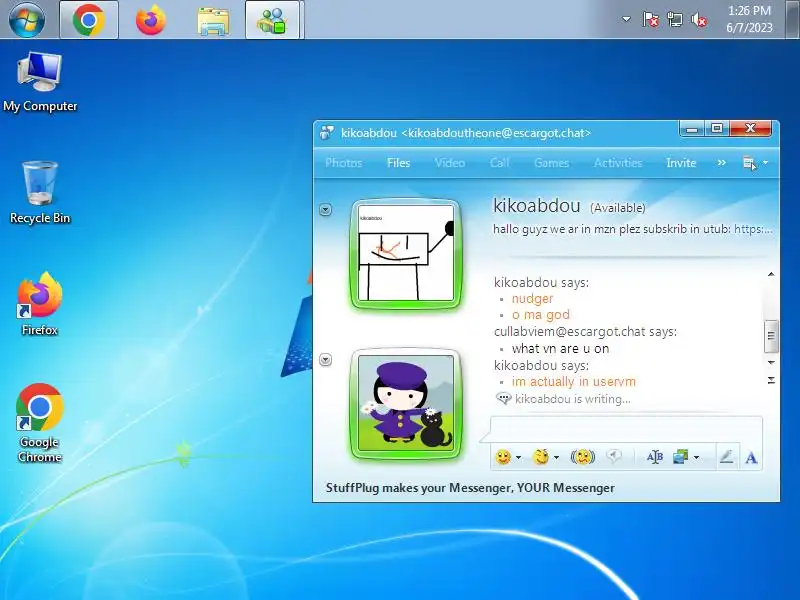The width and height of the screenshot is (800, 600).
Task: Click the backgrounds picture icon
Action: pyautogui.click(x=681, y=457)
